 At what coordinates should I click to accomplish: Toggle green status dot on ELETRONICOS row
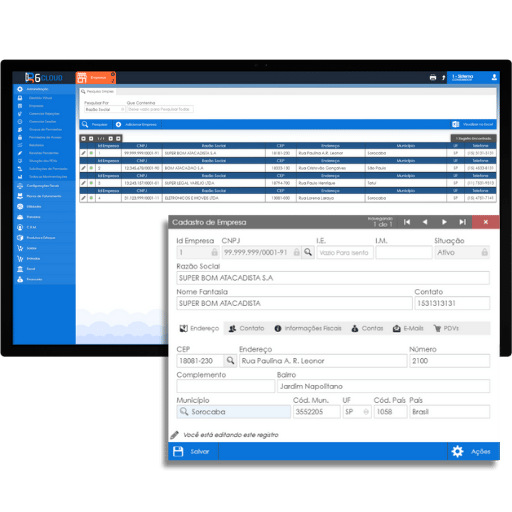[91, 198]
